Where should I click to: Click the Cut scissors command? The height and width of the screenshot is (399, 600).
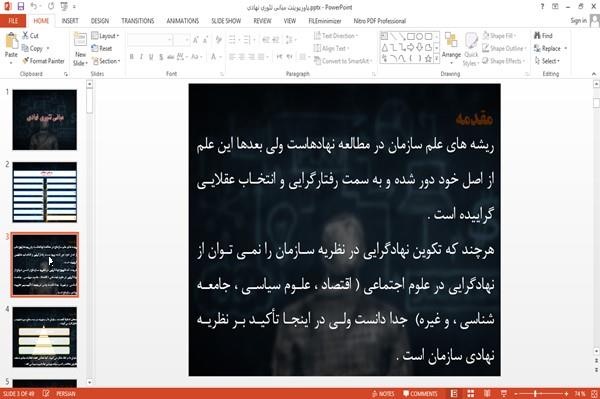coord(30,36)
